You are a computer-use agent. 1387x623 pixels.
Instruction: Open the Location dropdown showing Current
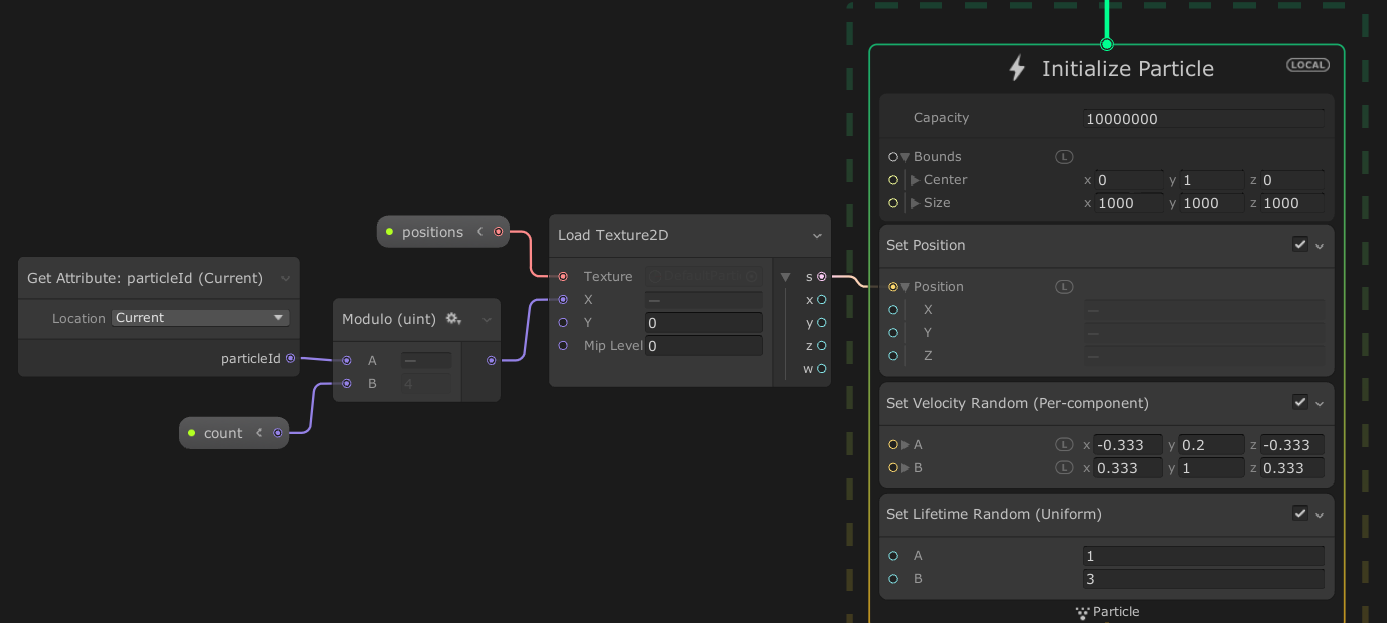(x=199, y=317)
